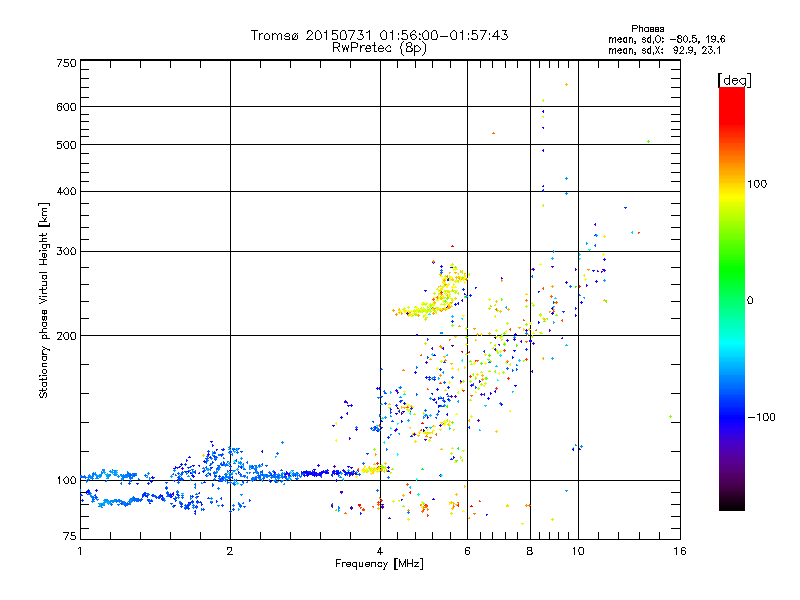The height and width of the screenshot is (600, 800).
Task: Click the x-axis tick label '8'
Action: click(x=530, y=551)
